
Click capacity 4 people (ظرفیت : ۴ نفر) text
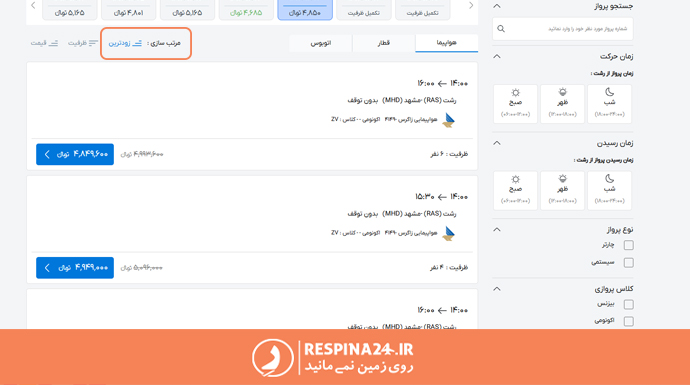coord(449,267)
